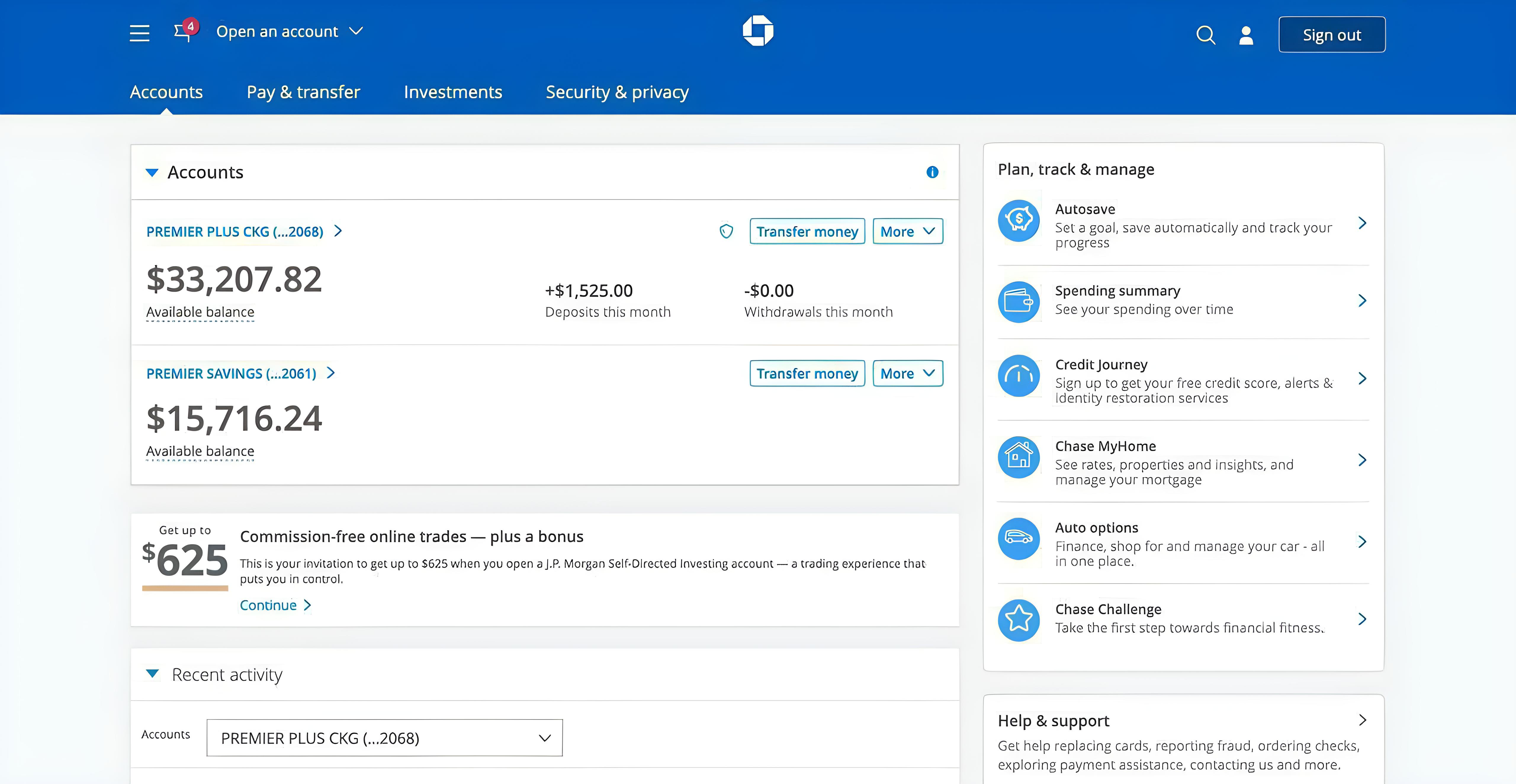
Task: Open the PREMIER PLUS CKG (...2068) account link
Action: 235,231
